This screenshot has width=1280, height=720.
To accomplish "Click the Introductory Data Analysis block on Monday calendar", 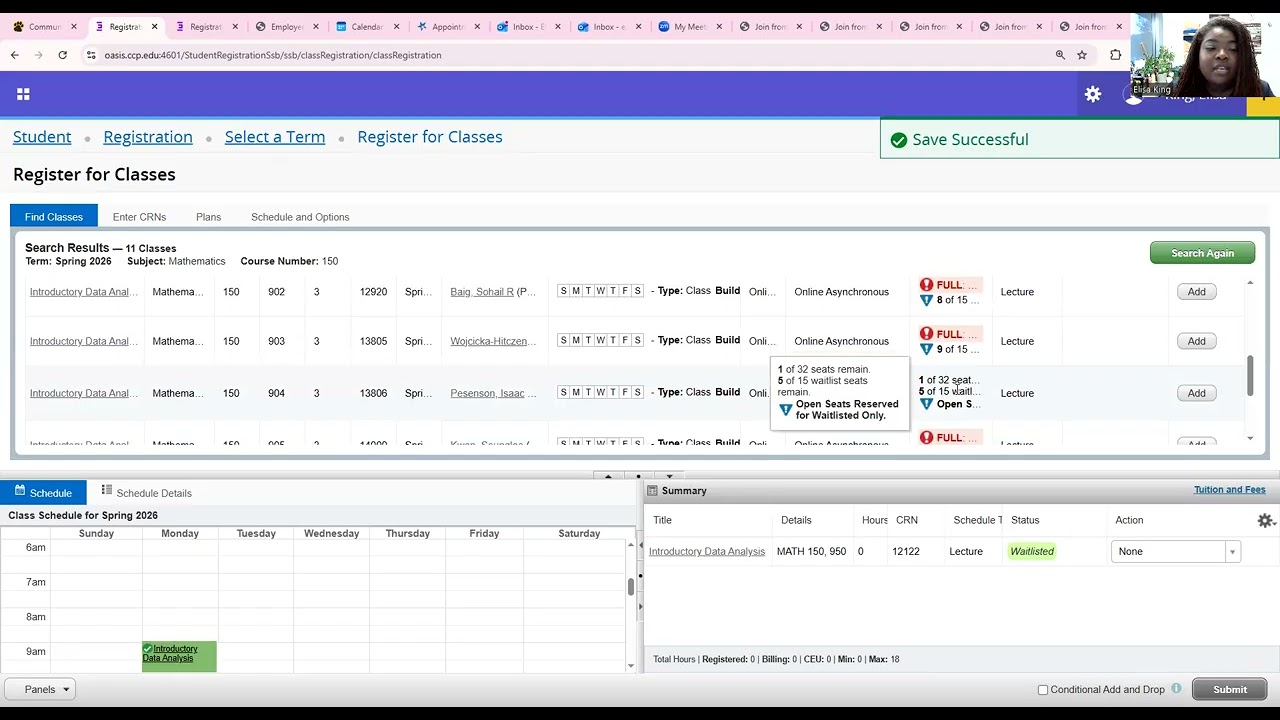I will [x=179, y=656].
